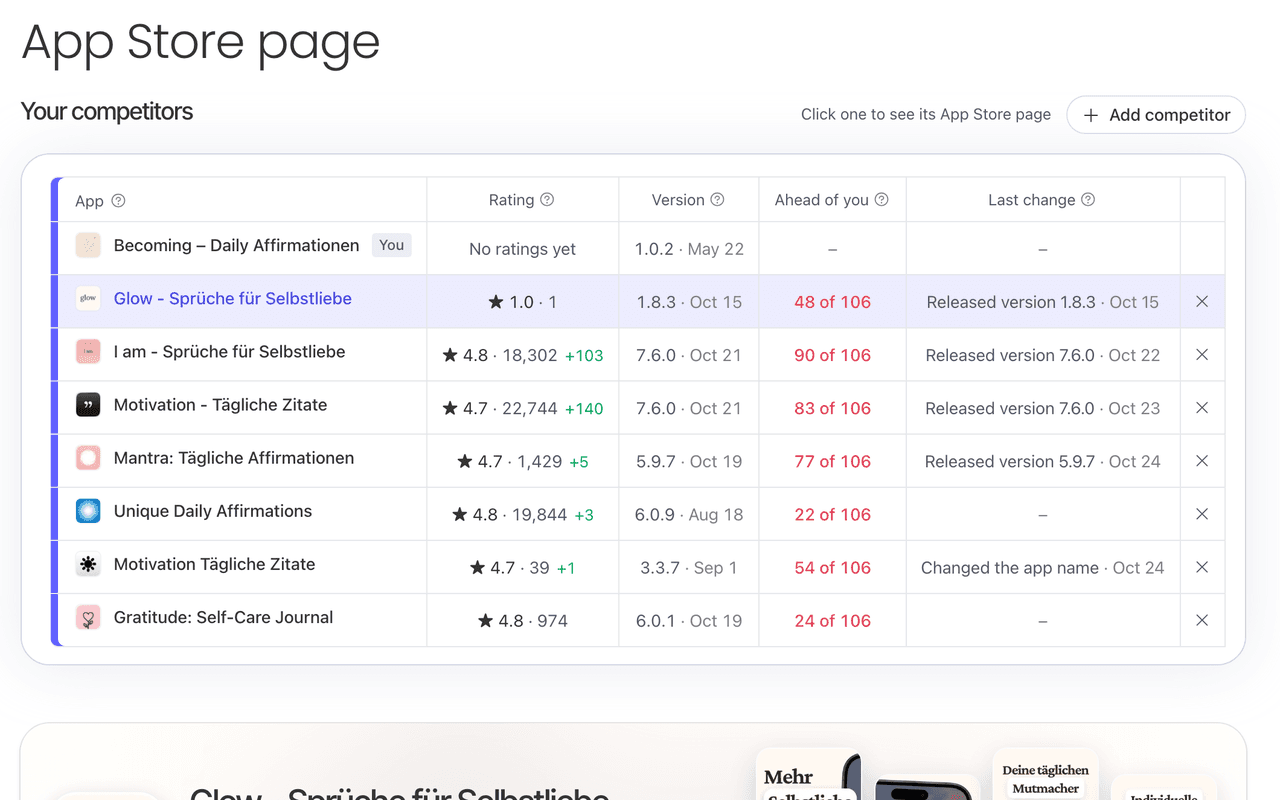Select Unique Daily Affirmations app name

pyautogui.click(x=213, y=511)
